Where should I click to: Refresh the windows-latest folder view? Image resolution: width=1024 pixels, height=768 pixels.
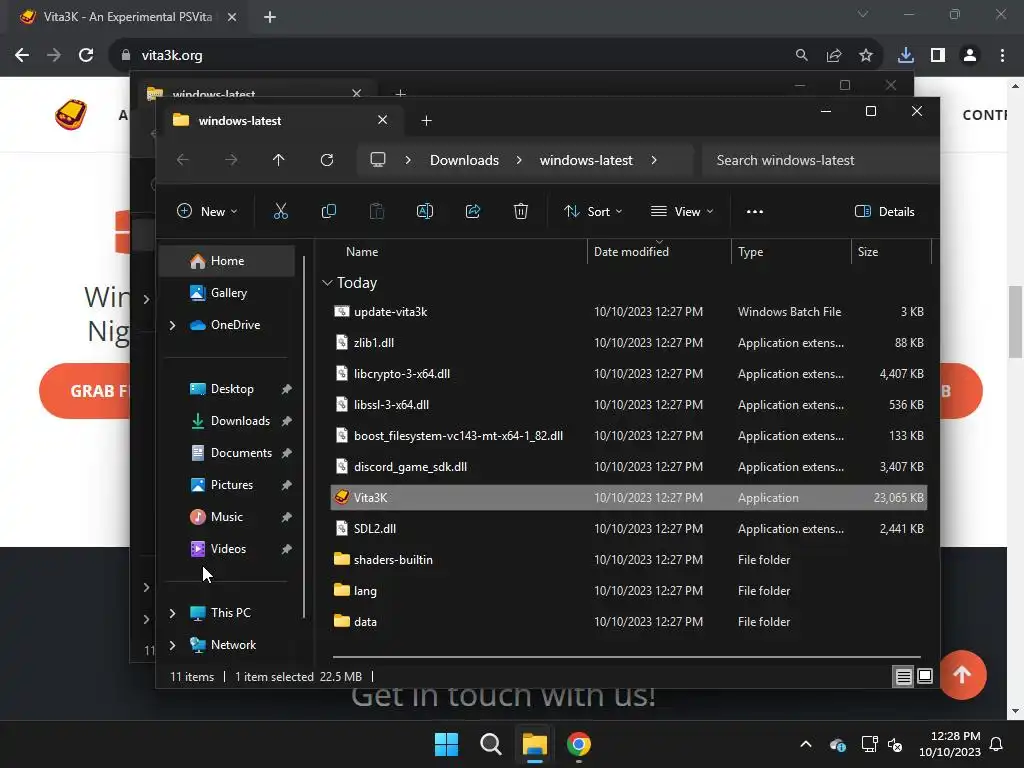[327, 160]
